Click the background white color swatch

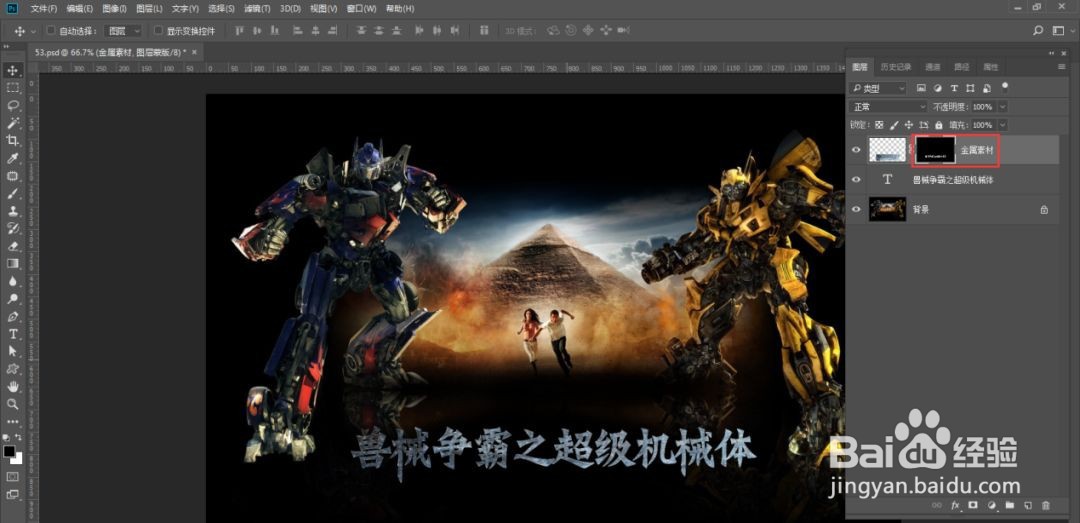click(x=18, y=460)
